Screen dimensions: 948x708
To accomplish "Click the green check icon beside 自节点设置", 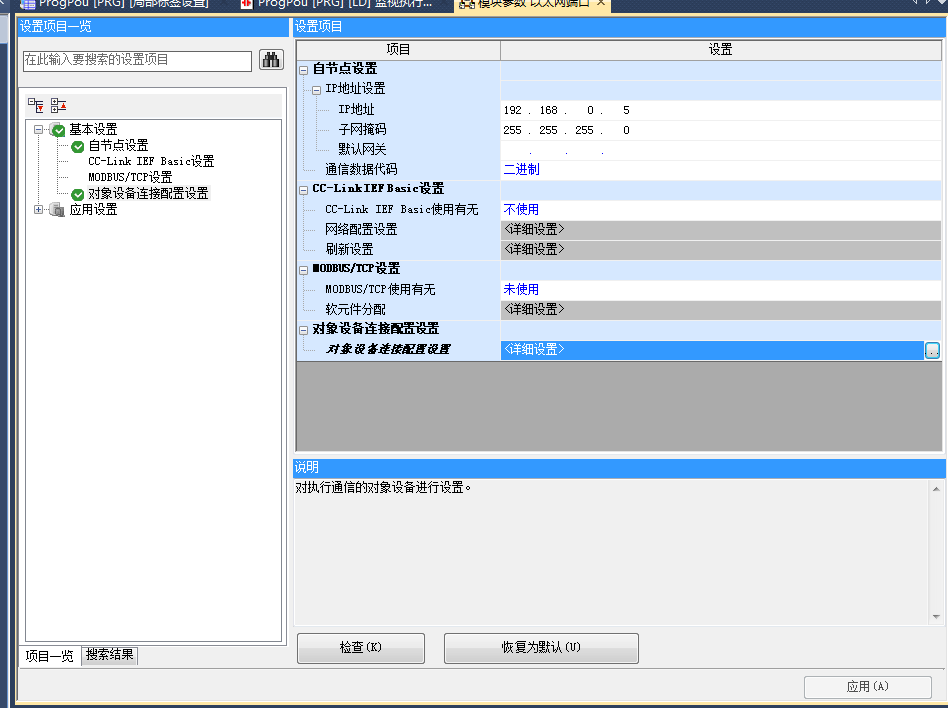I will 78,146.
